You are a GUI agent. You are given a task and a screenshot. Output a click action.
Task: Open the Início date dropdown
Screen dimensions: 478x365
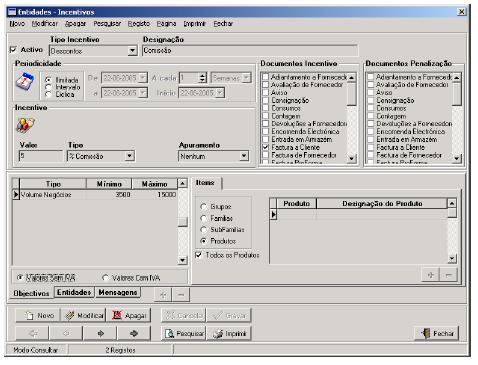click(220, 92)
